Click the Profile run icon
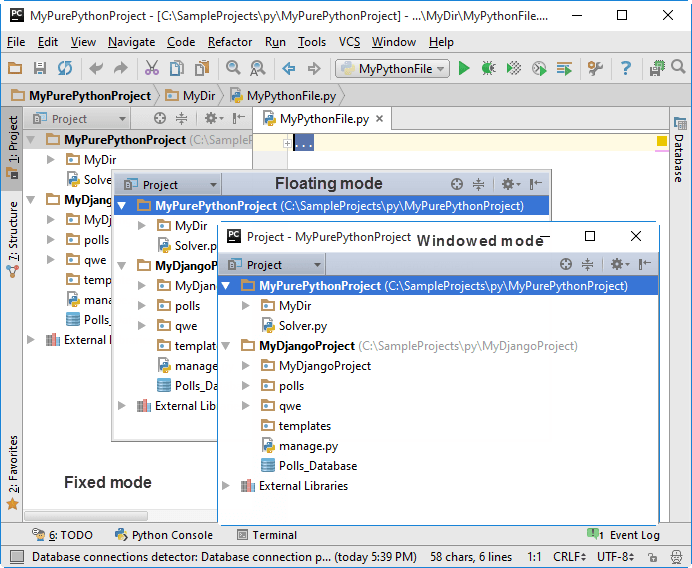 click(x=539, y=68)
